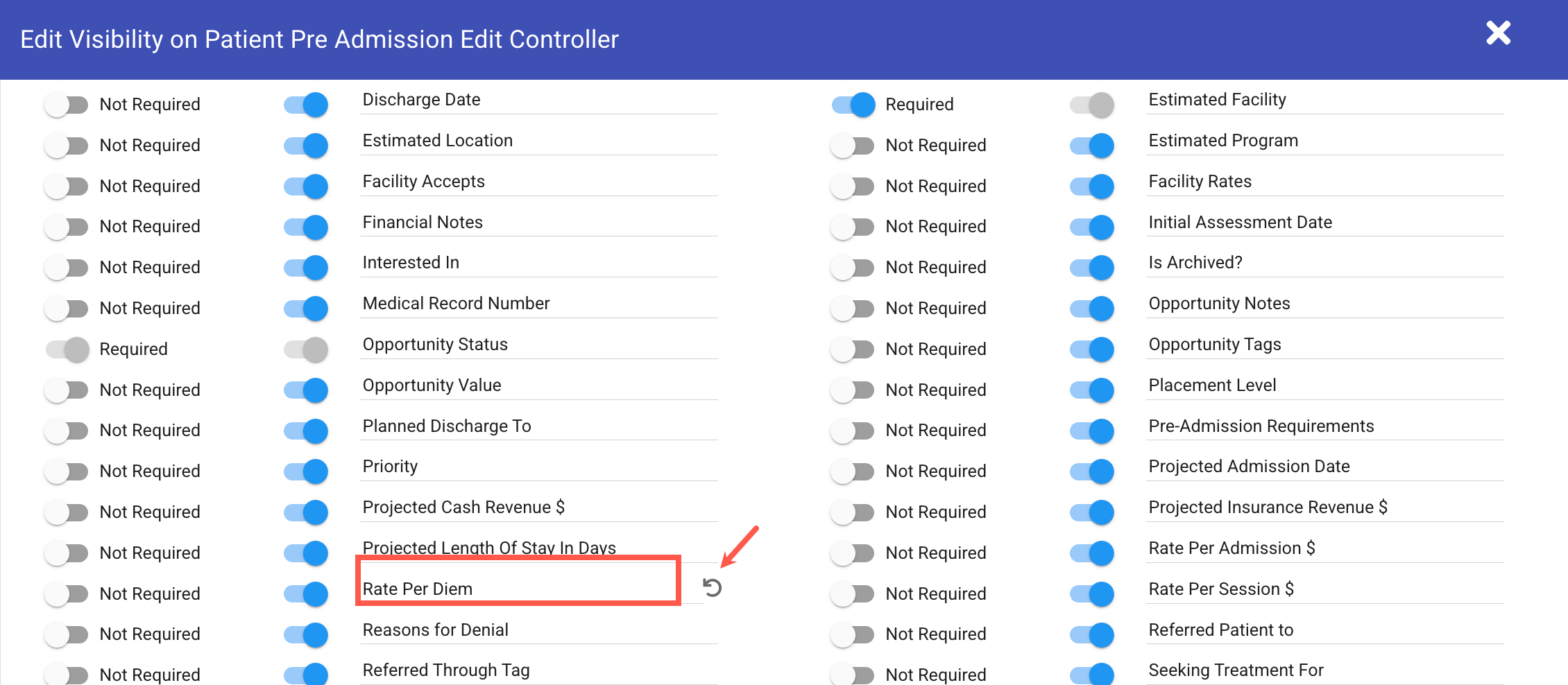The width and height of the screenshot is (1568, 685).
Task: Hide the Projected Cash Revenue $ field
Action: click(306, 512)
